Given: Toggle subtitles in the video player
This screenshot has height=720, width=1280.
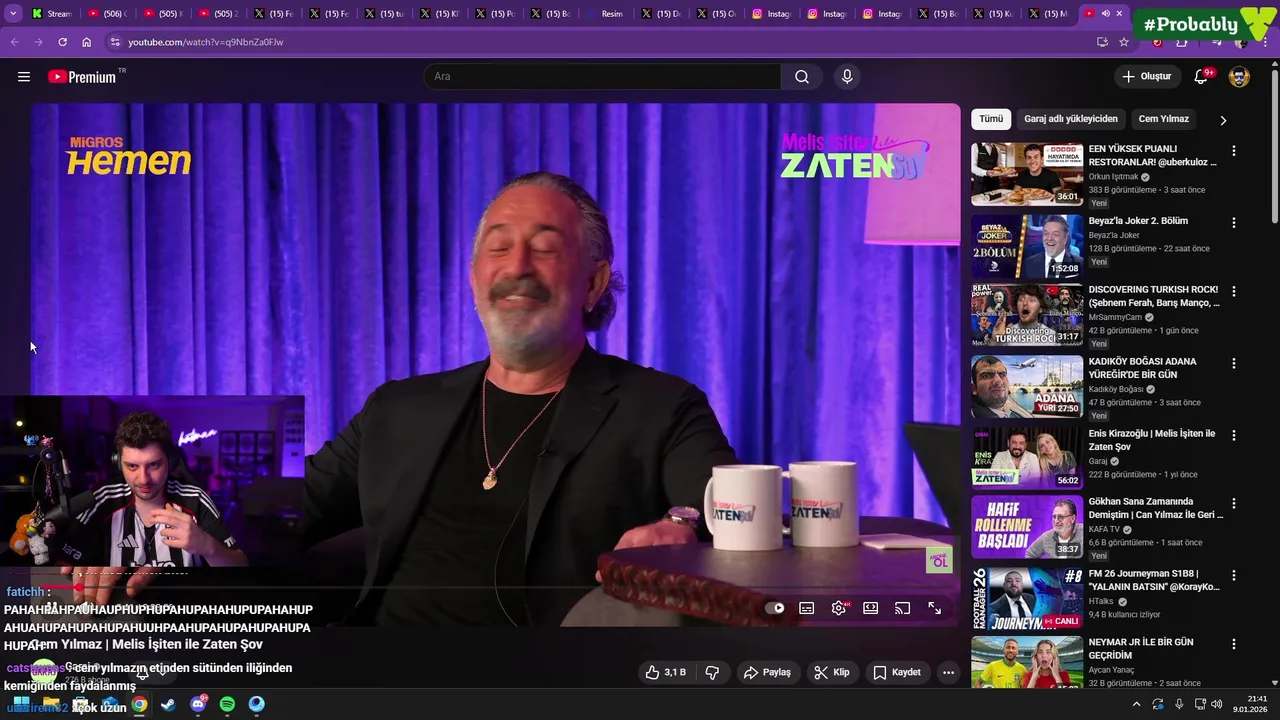Looking at the screenshot, I should (807, 608).
